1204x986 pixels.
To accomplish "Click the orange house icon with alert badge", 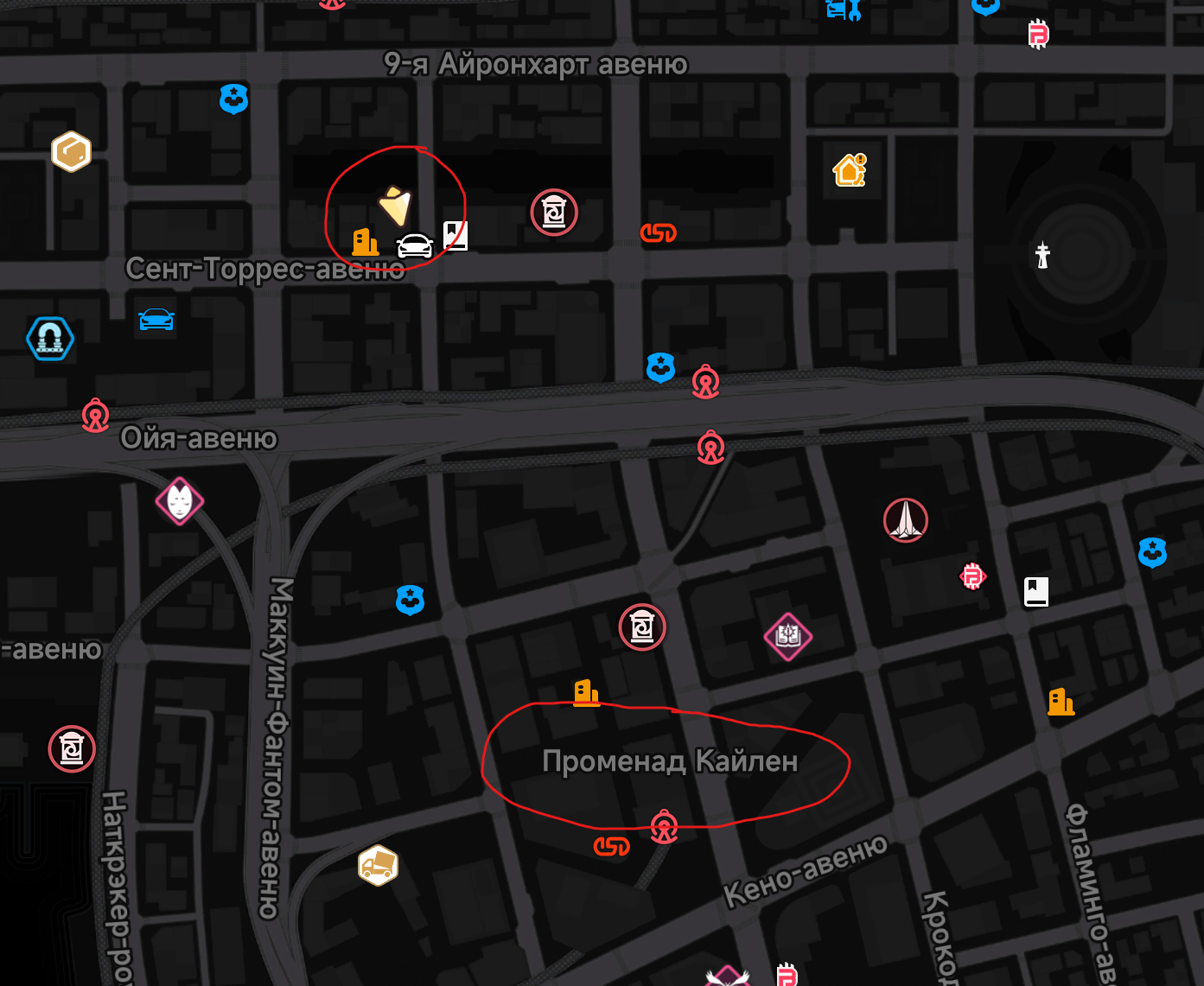I will click(x=850, y=170).
